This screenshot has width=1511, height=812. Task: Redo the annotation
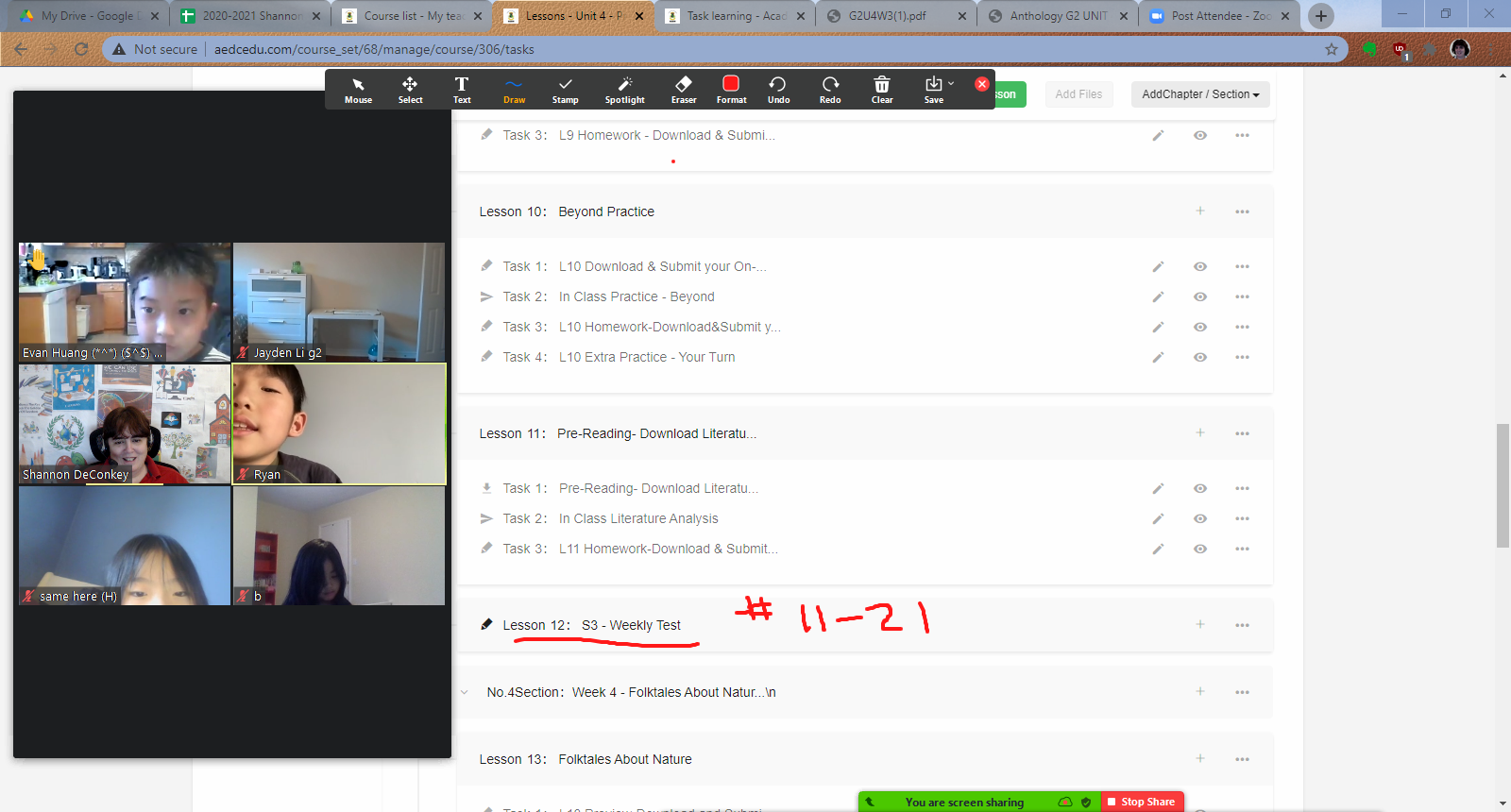[830, 90]
